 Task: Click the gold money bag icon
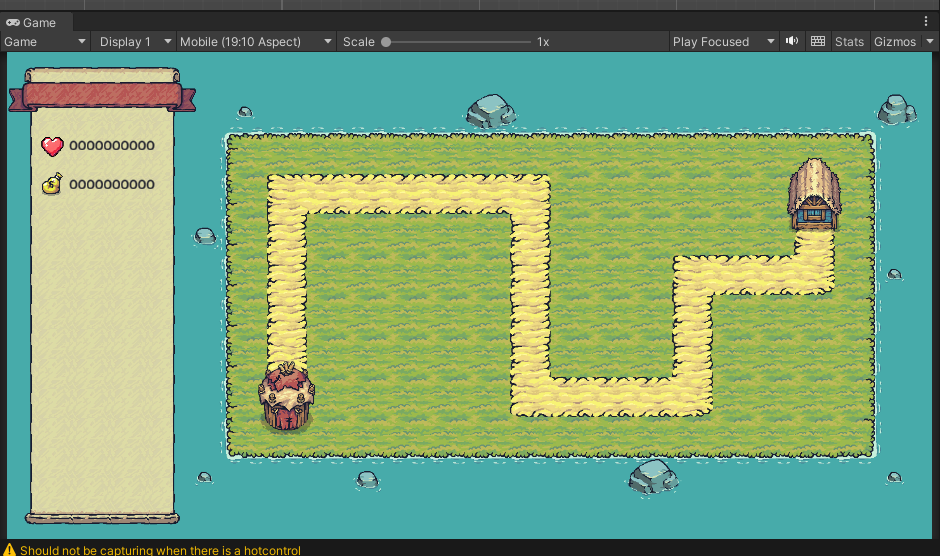point(52,184)
